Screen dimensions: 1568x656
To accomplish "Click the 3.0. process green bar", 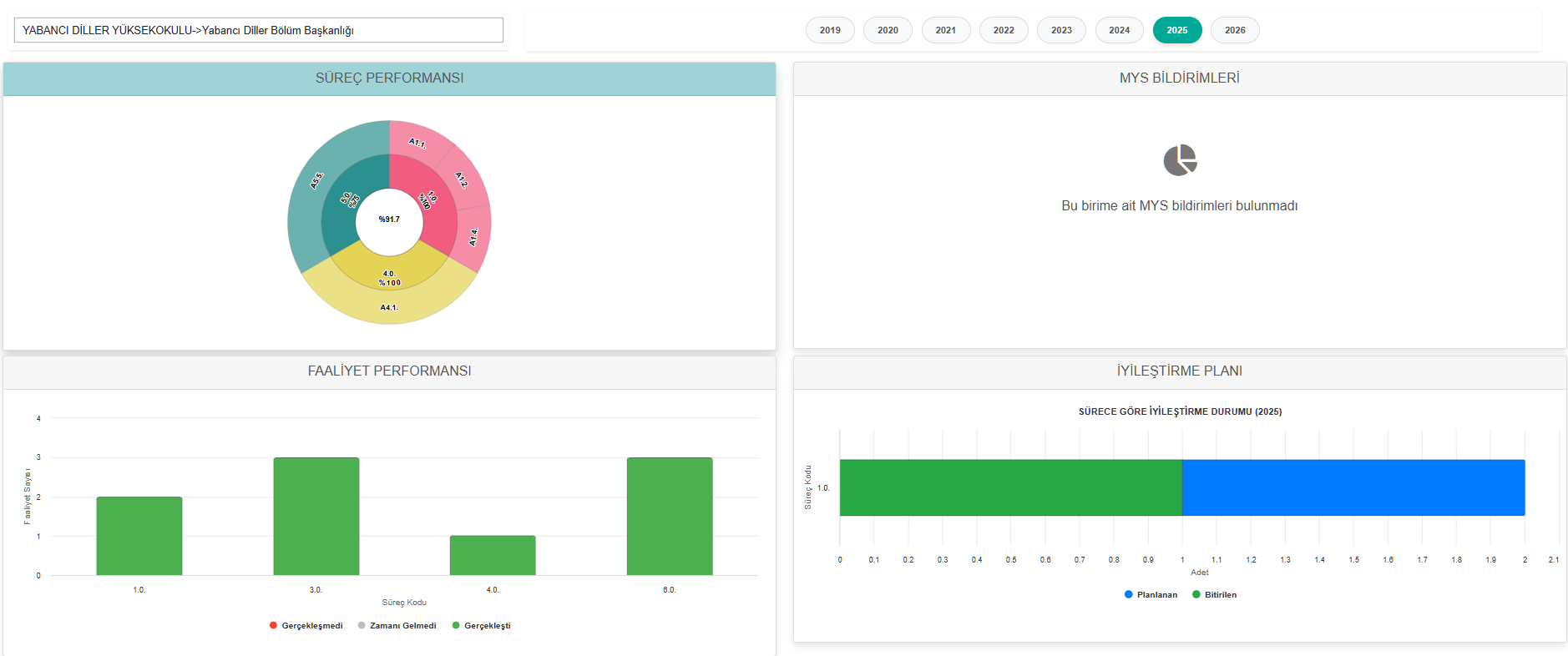I will point(316,516).
